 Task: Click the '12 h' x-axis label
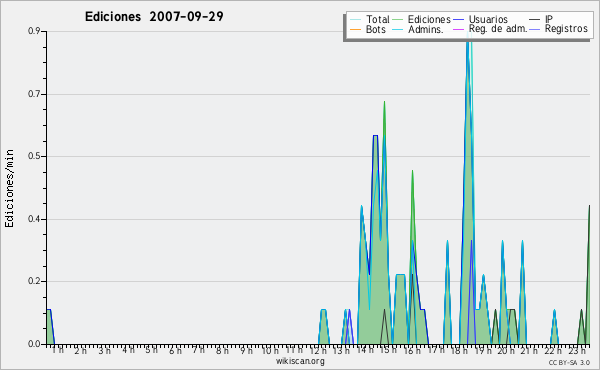pos(318,350)
